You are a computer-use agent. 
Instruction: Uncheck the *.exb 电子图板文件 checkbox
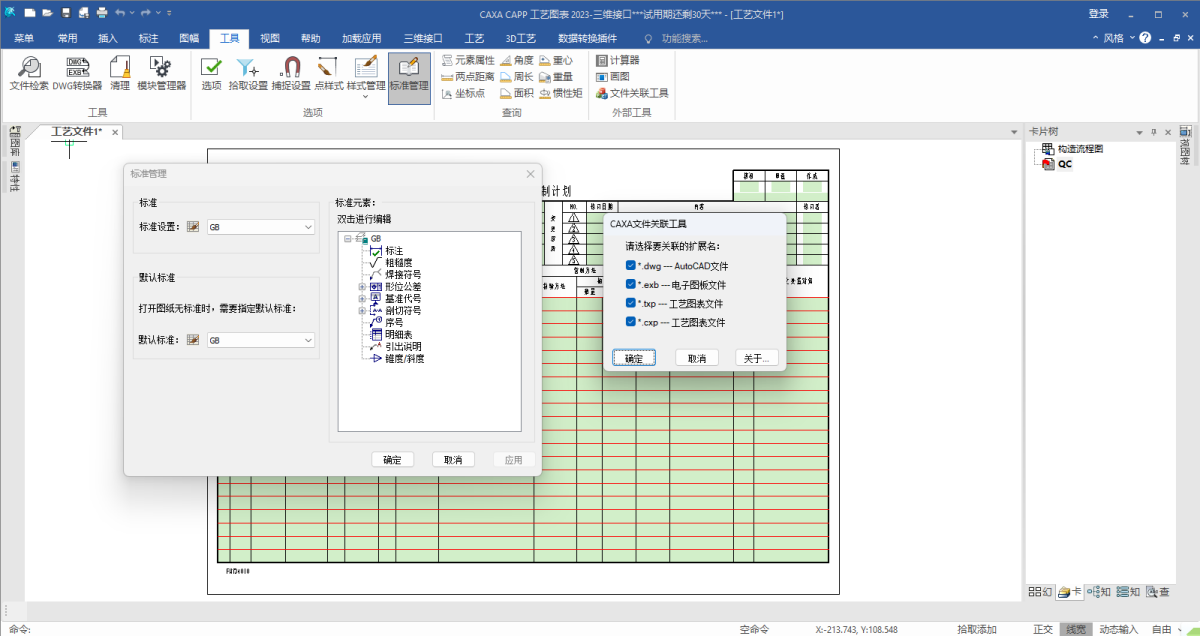630,284
